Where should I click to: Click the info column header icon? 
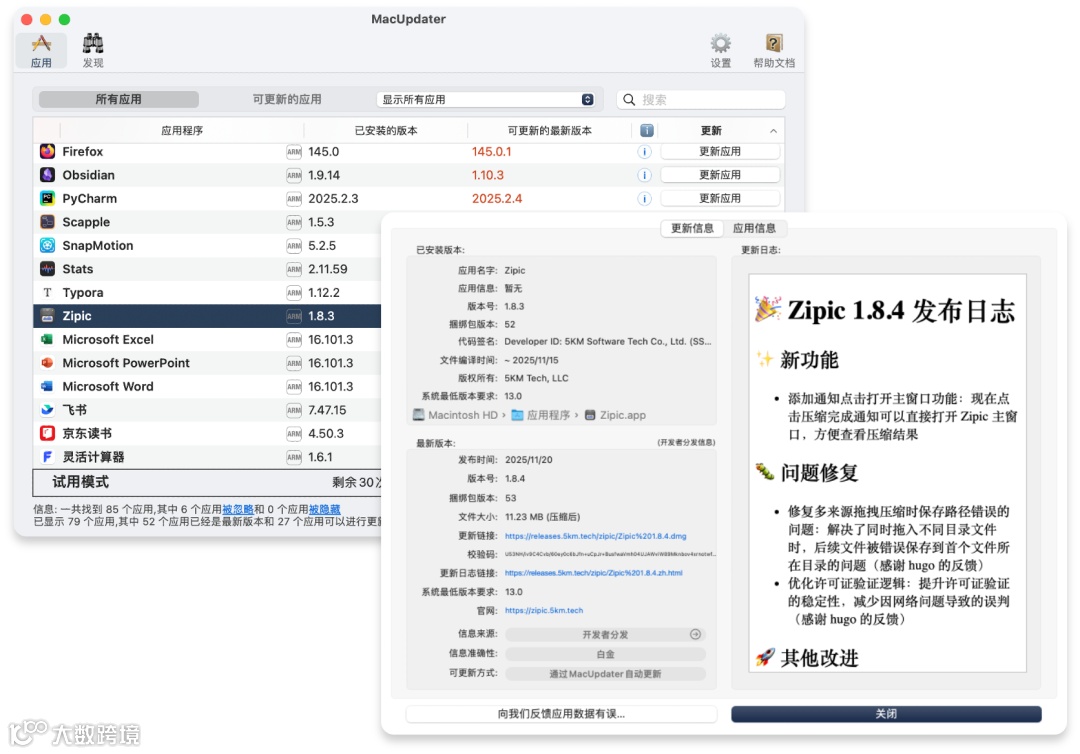pyautogui.click(x=646, y=130)
